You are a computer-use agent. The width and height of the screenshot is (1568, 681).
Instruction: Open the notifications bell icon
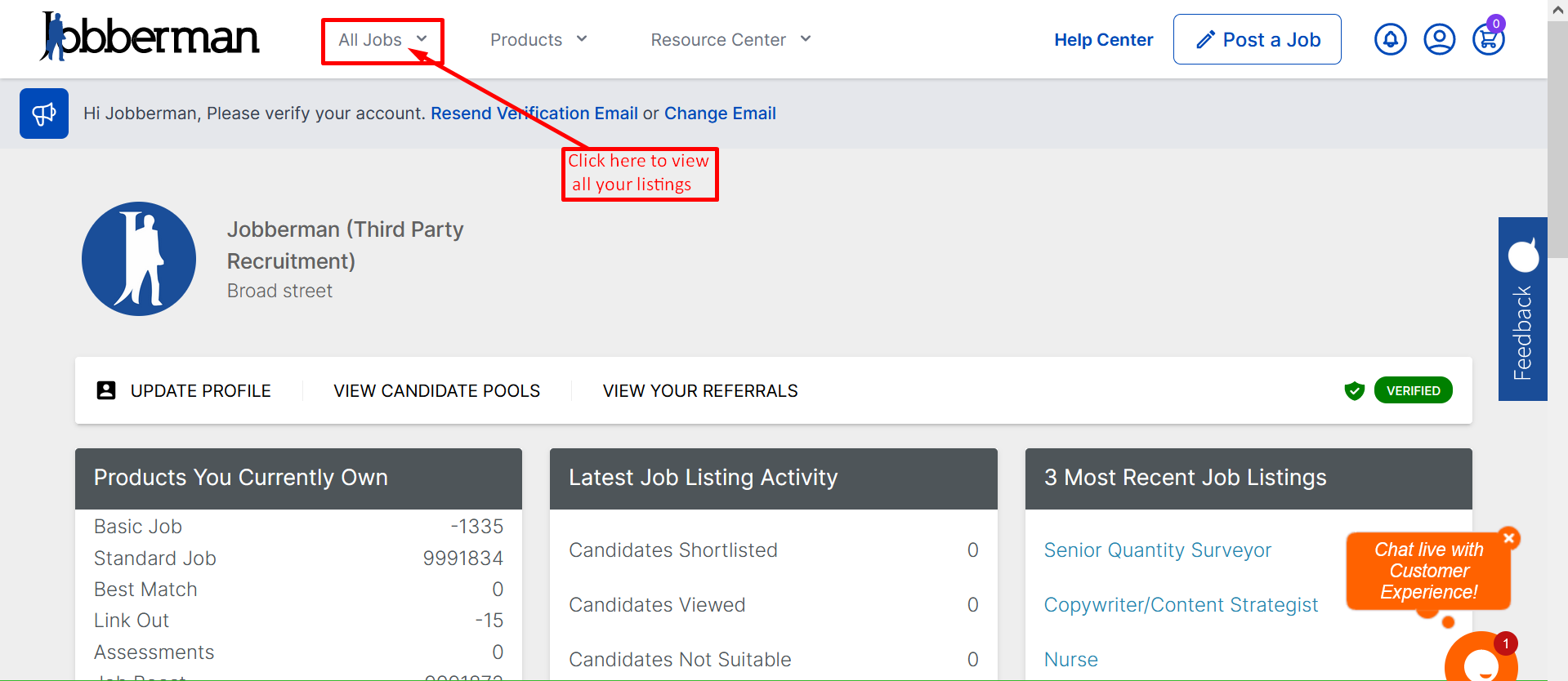click(x=1390, y=39)
